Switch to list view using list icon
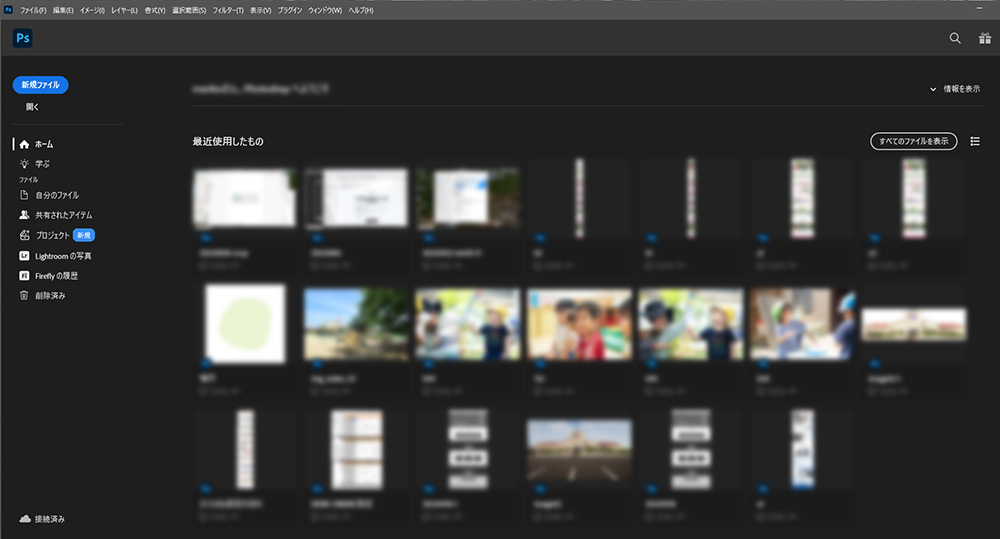This screenshot has height=539, width=1000. click(x=975, y=142)
